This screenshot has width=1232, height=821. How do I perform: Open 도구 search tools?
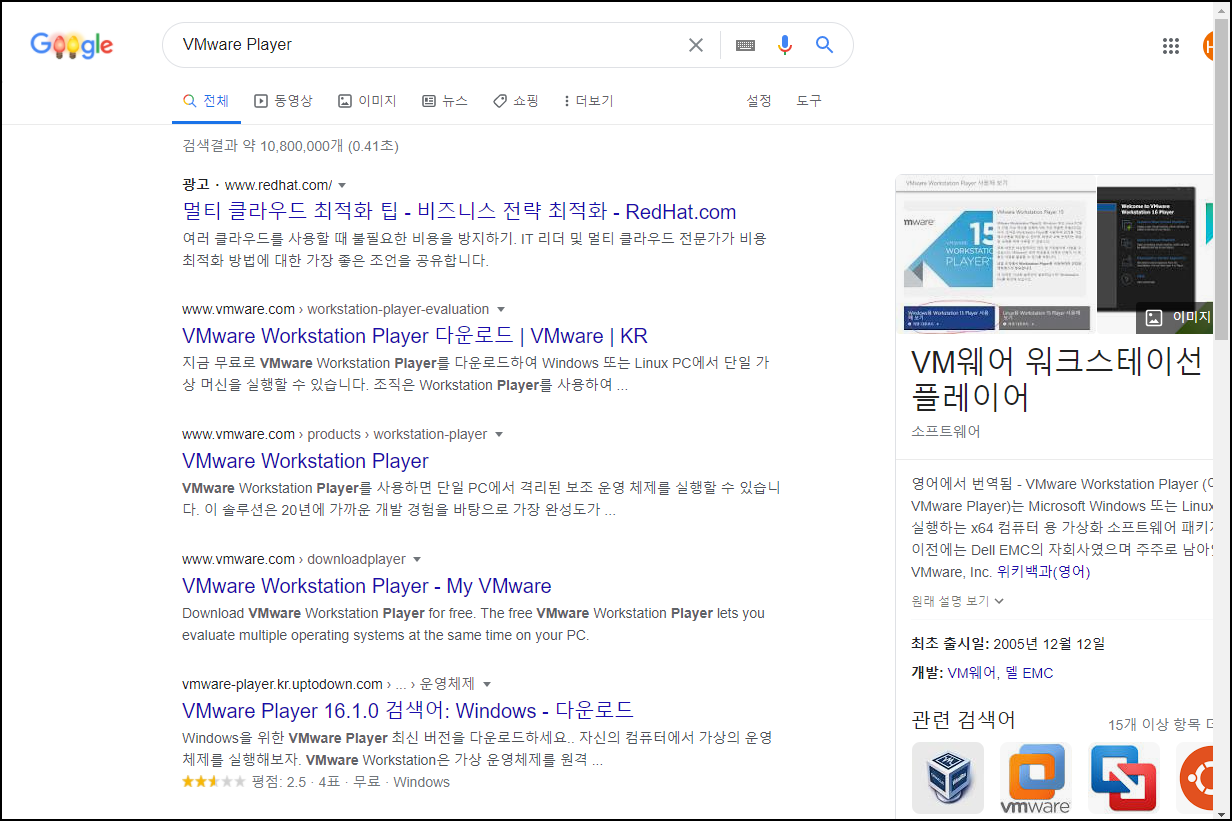pos(809,101)
